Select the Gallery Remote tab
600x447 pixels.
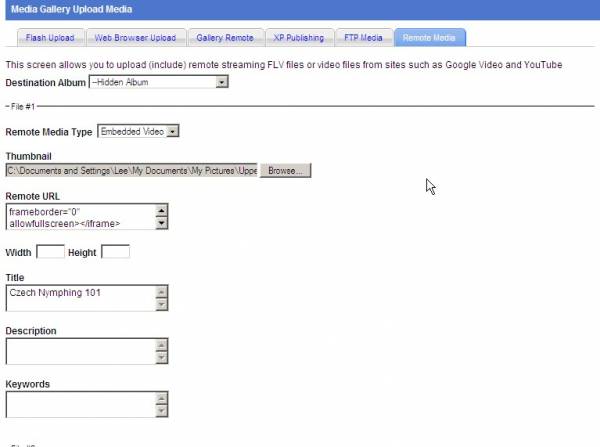pyautogui.click(x=226, y=38)
